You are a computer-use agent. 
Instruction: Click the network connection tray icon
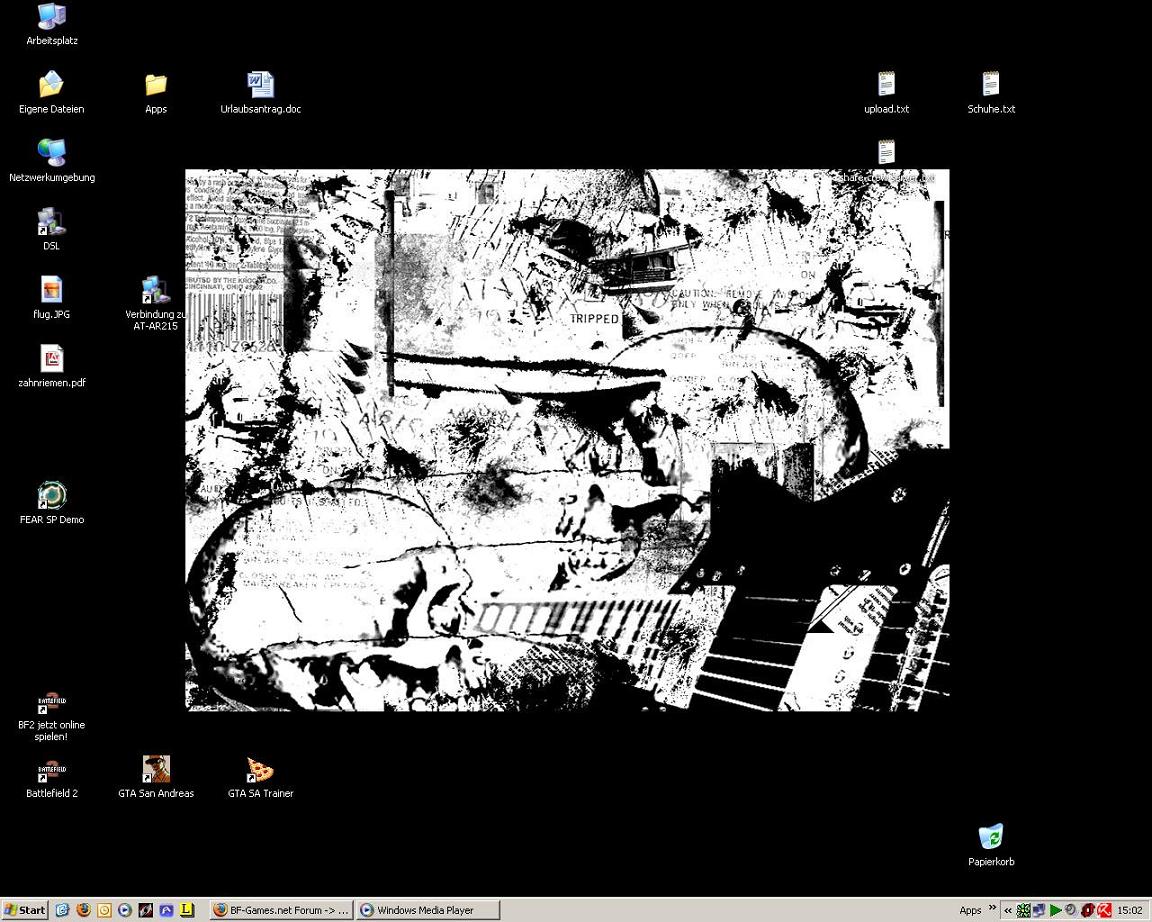(1039, 910)
